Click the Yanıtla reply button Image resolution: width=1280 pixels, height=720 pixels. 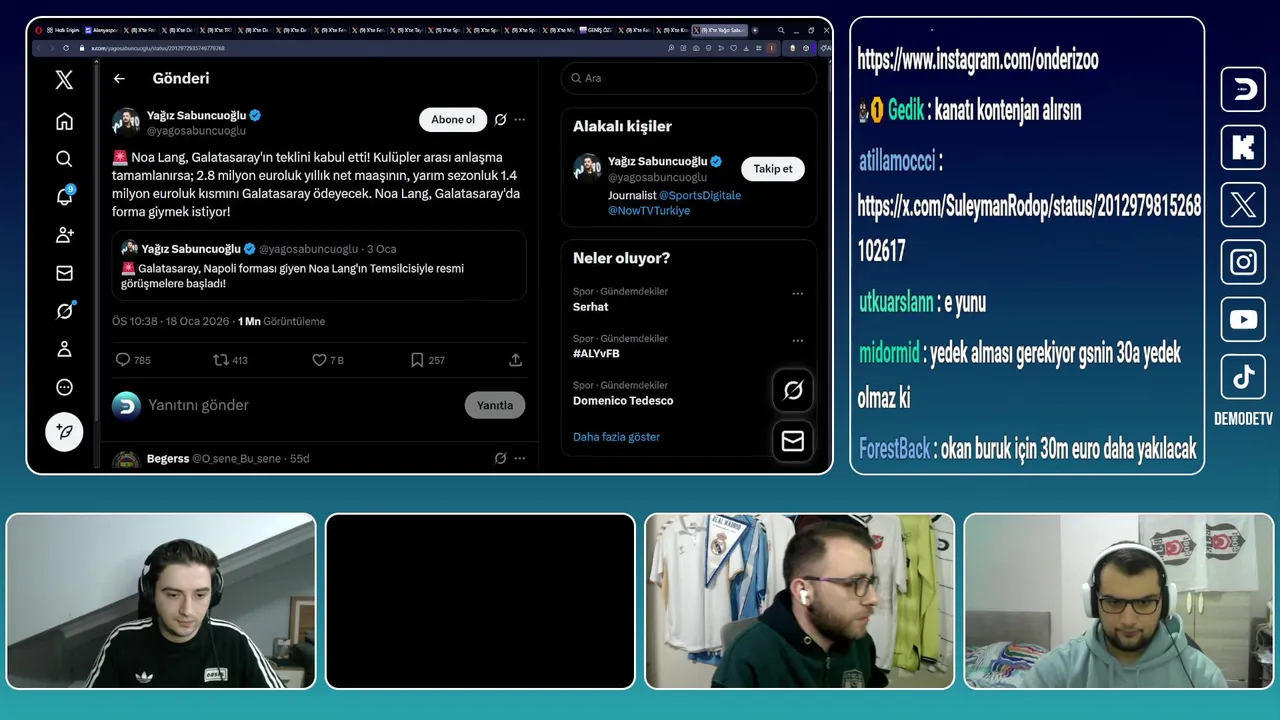coord(495,405)
